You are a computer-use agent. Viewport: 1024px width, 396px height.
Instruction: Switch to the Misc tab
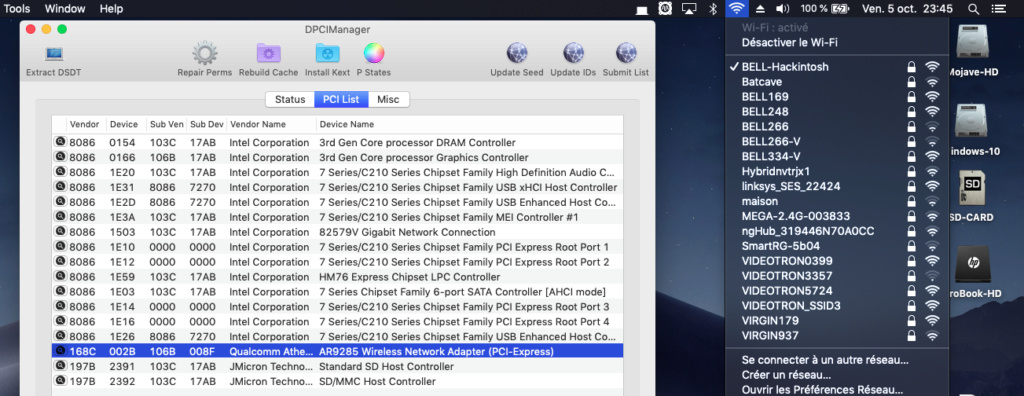pyautogui.click(x=389, y=99)
